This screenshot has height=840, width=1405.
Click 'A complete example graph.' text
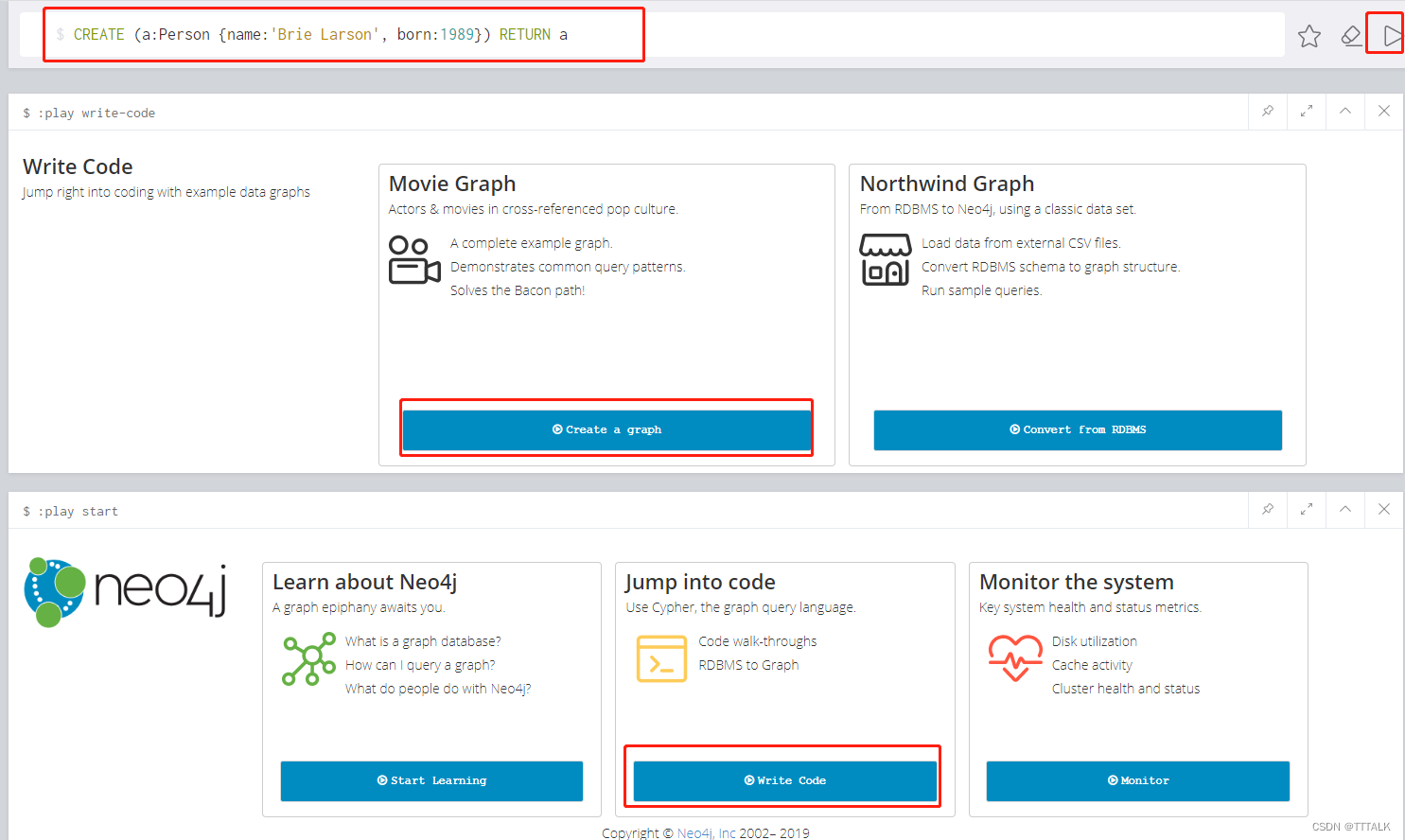[532, 243]
